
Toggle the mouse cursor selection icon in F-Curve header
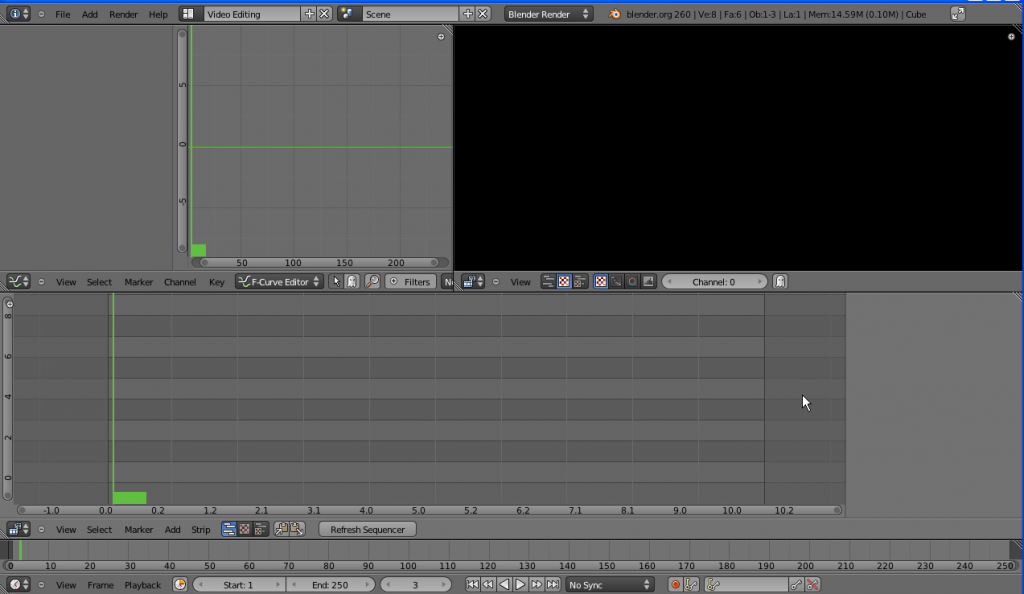tap(337, 281)
